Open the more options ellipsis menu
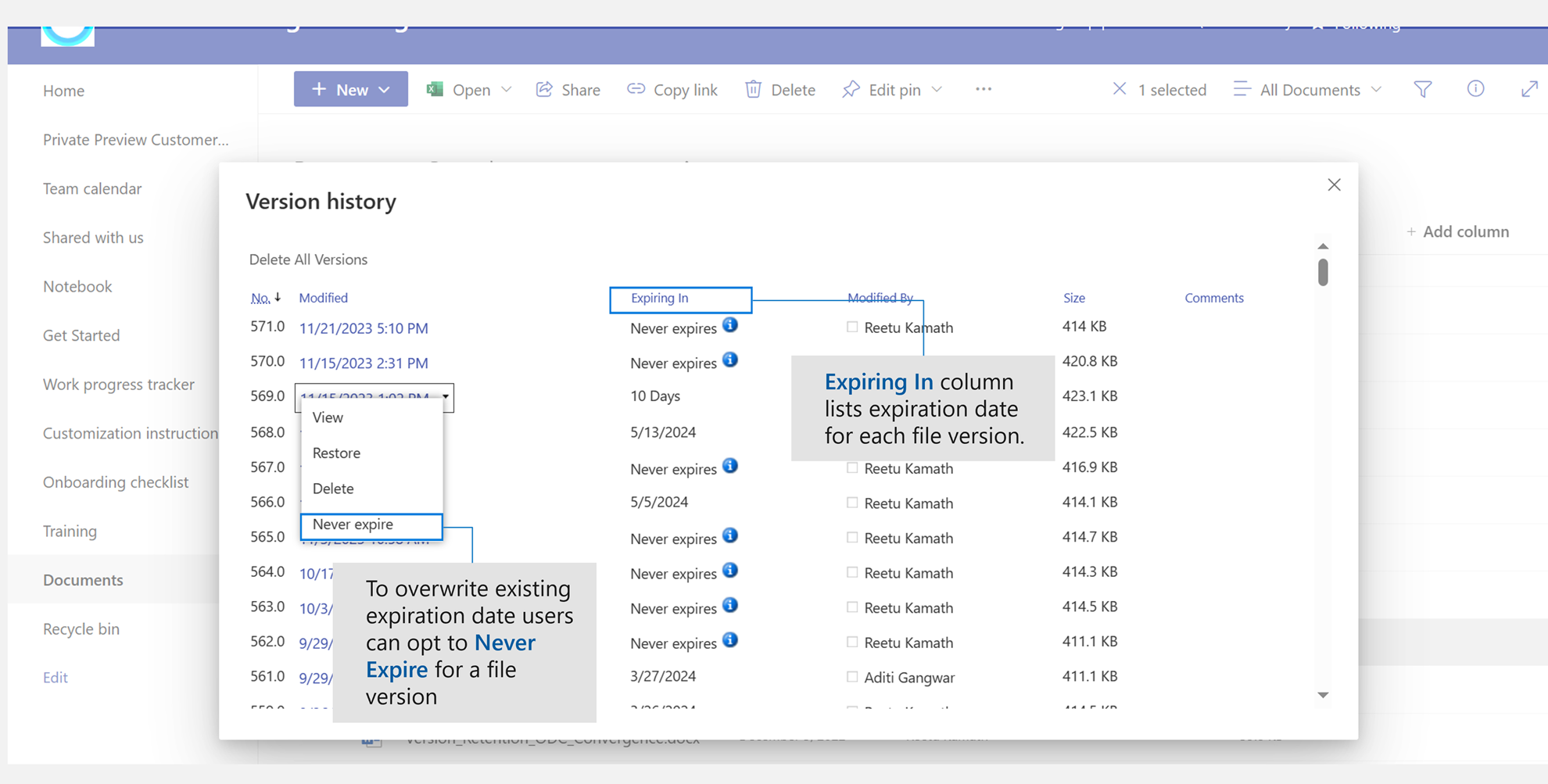This screenshot has width=1548, height=784. pos(984,89)
